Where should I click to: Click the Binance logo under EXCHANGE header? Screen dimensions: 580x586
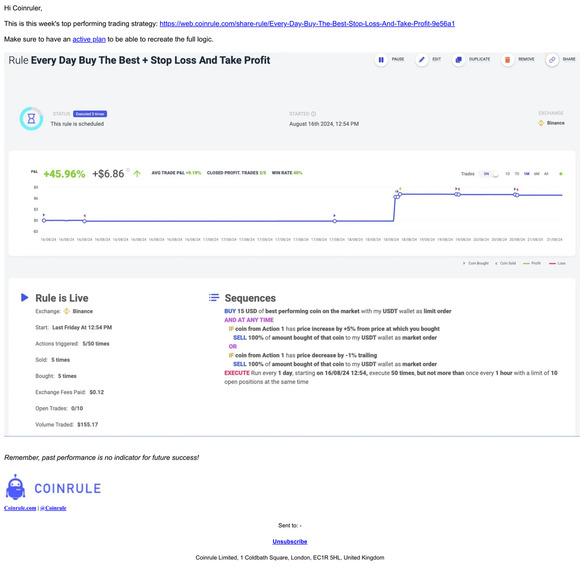[x=541, y=123]
